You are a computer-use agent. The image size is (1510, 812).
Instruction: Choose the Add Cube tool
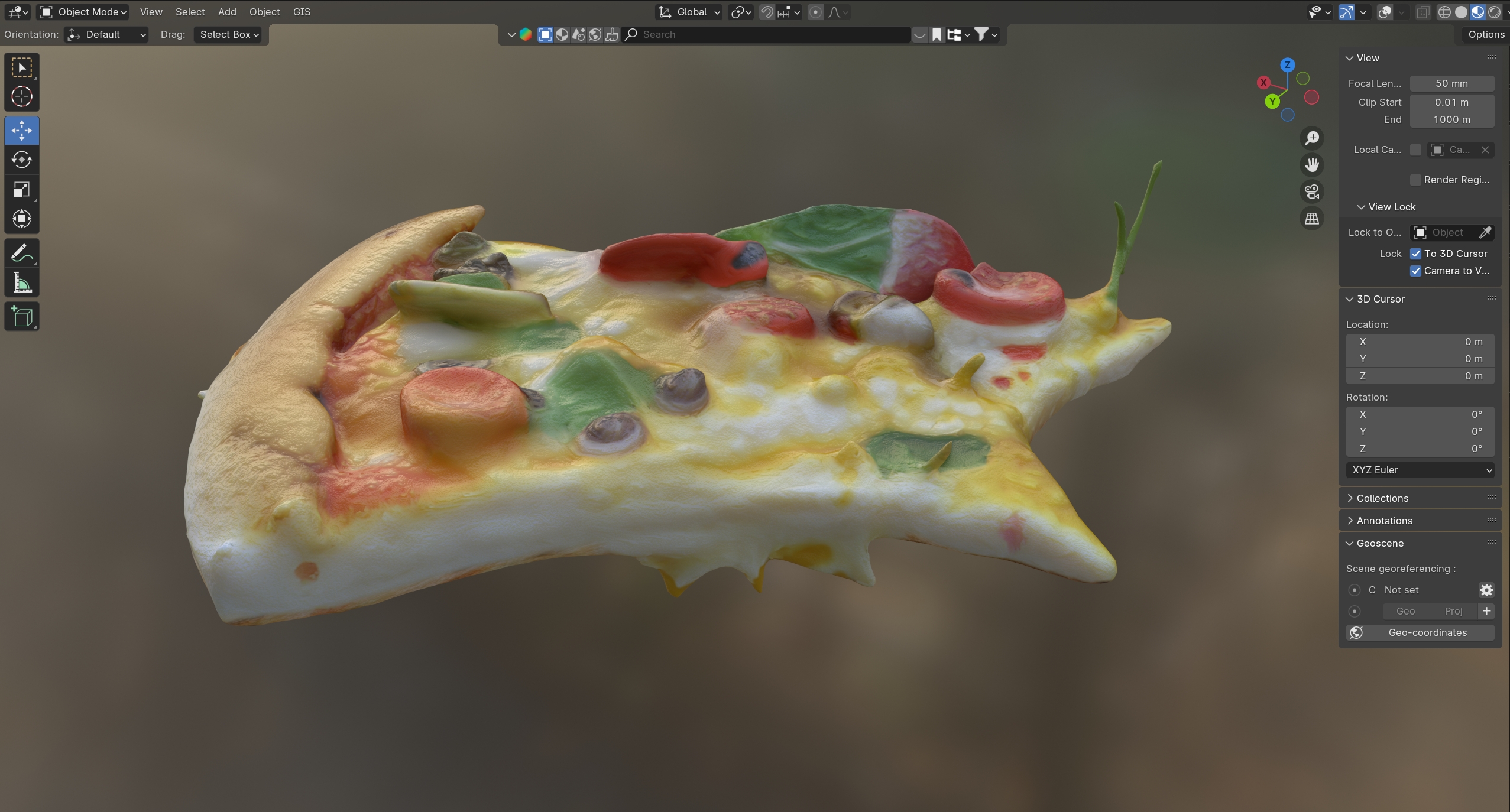tap(22, 317)
